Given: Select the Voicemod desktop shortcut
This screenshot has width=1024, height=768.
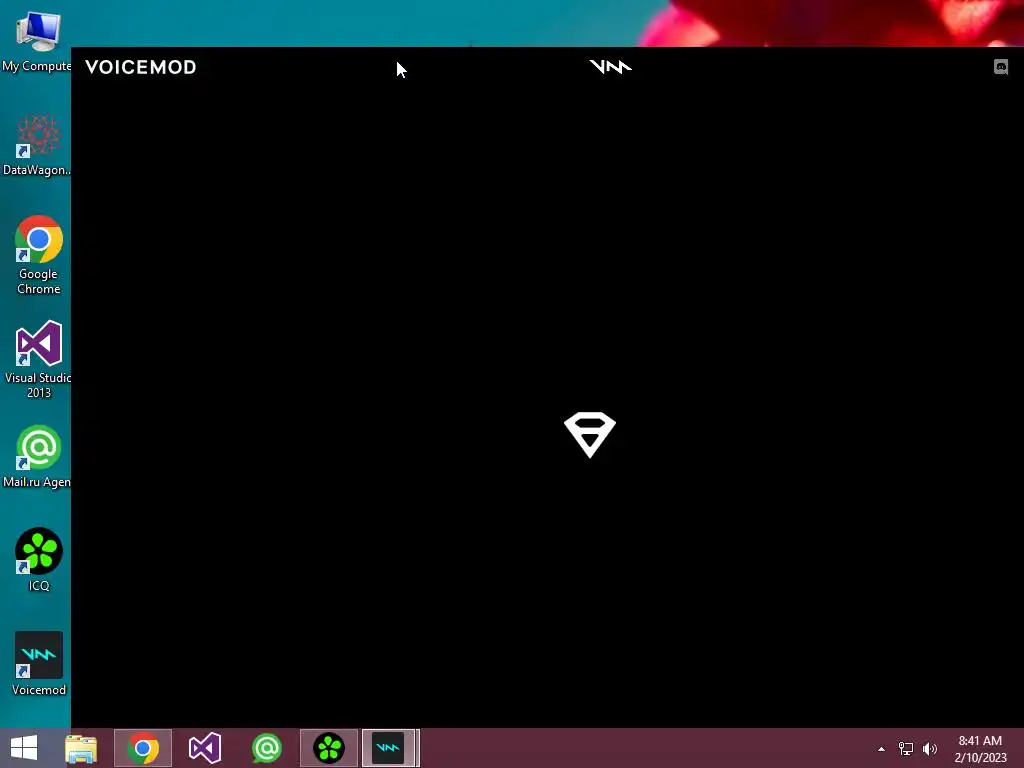Looking at the screenshot, I should click(39, 664).
